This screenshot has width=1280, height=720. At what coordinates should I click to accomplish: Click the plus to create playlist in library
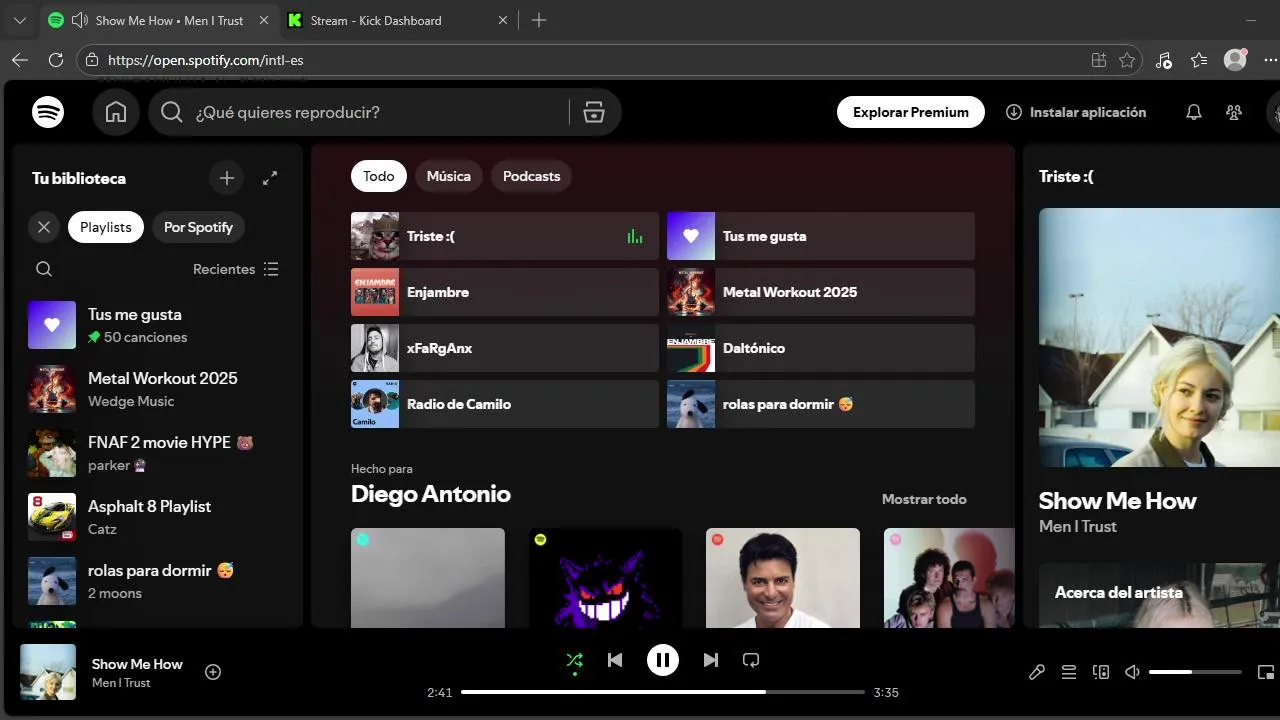227,178
